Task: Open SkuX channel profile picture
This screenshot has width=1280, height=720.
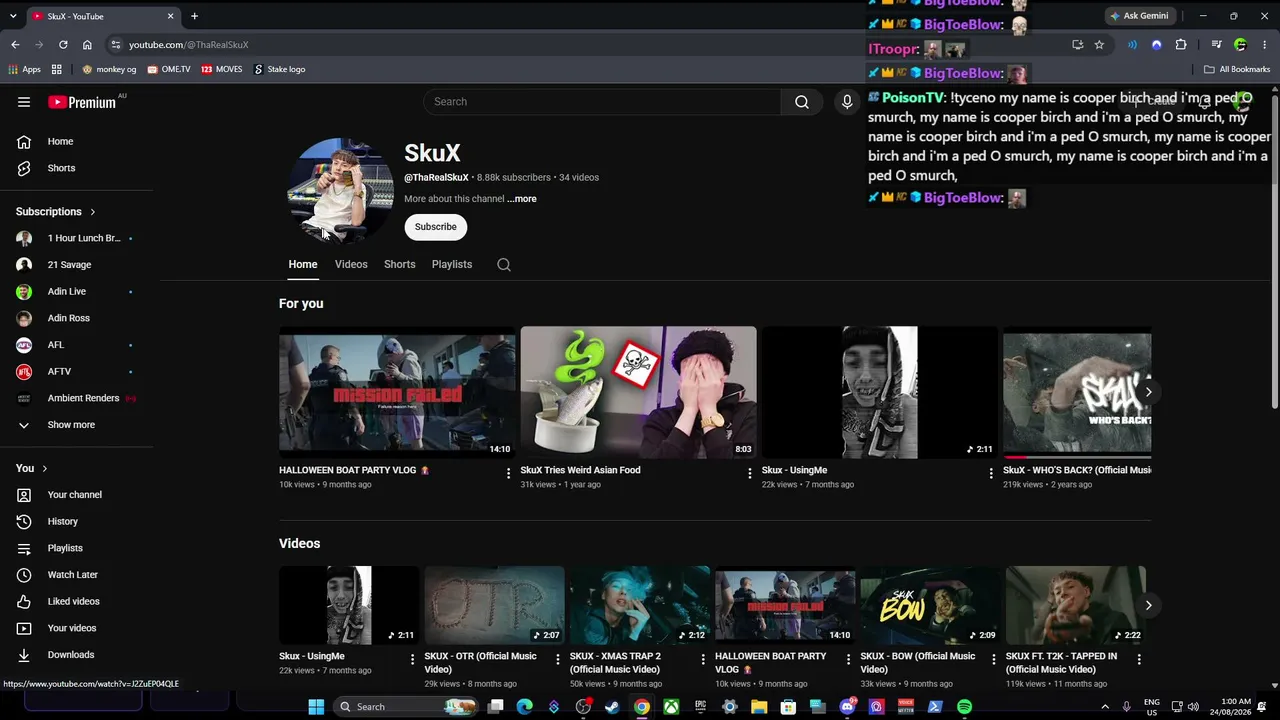Action: (340, 190)
